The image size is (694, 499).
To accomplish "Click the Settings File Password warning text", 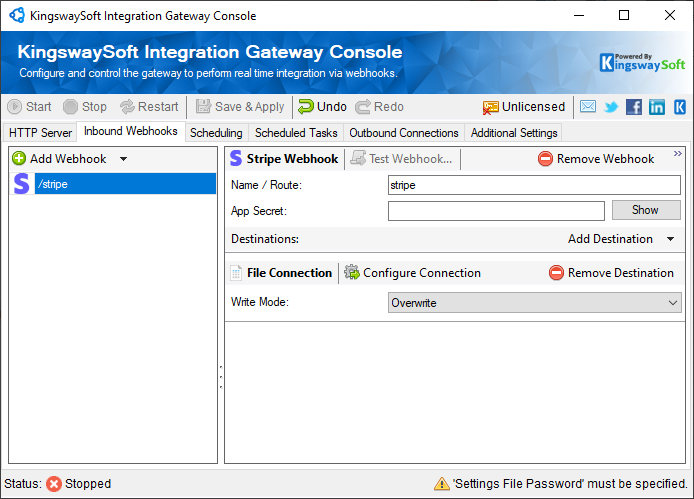I will point(570,484).
